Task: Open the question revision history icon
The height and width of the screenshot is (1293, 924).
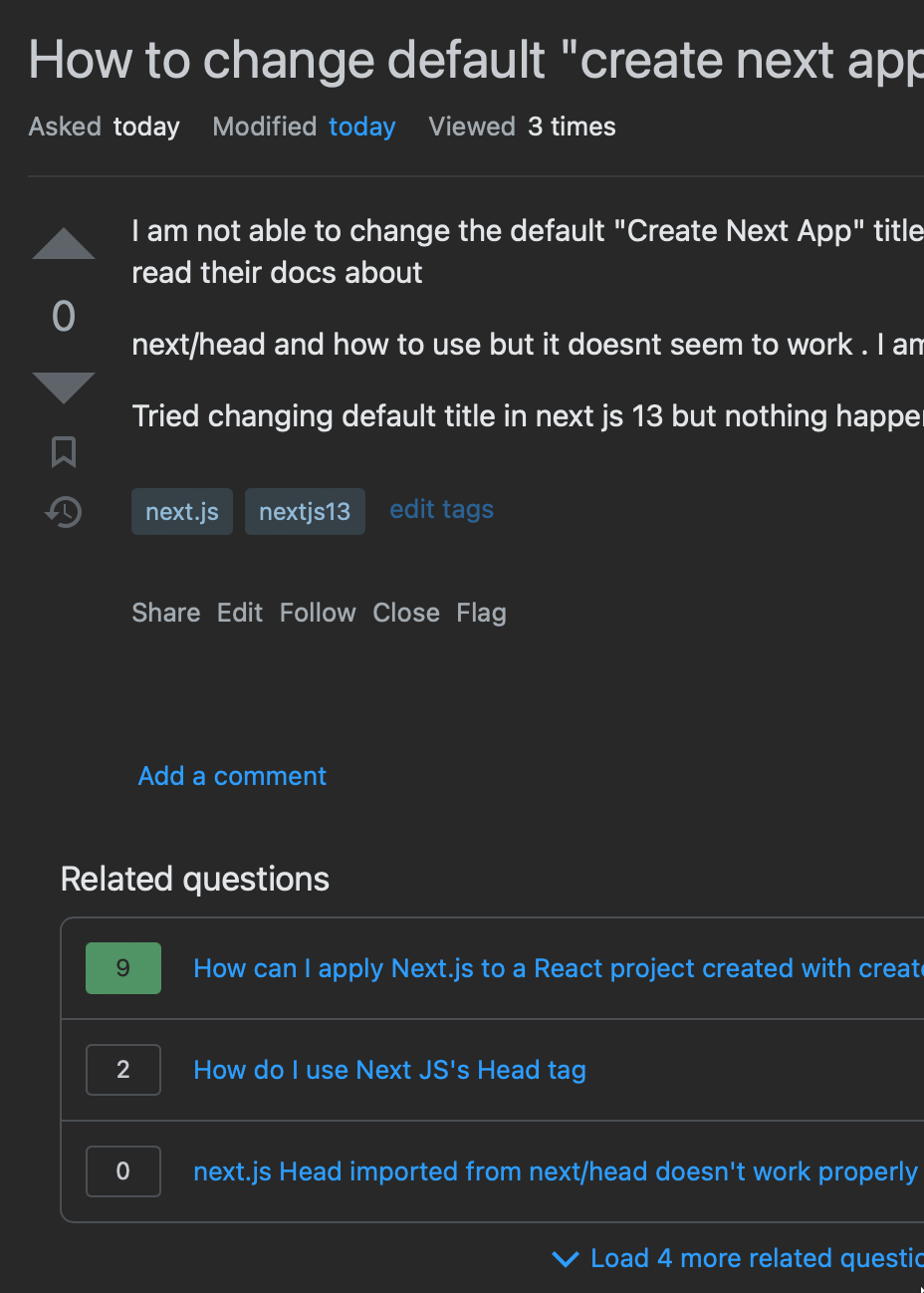Action: point(63,511)
